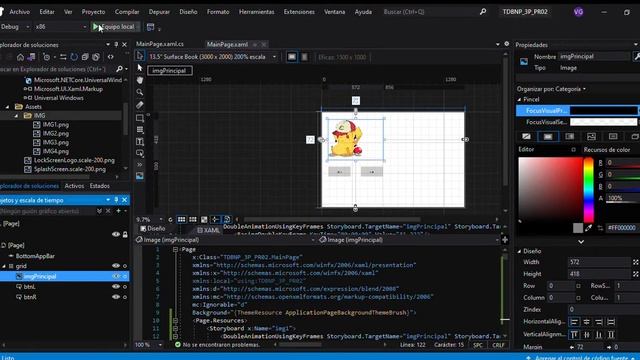Open the Depurar menu

click(159, 12)
